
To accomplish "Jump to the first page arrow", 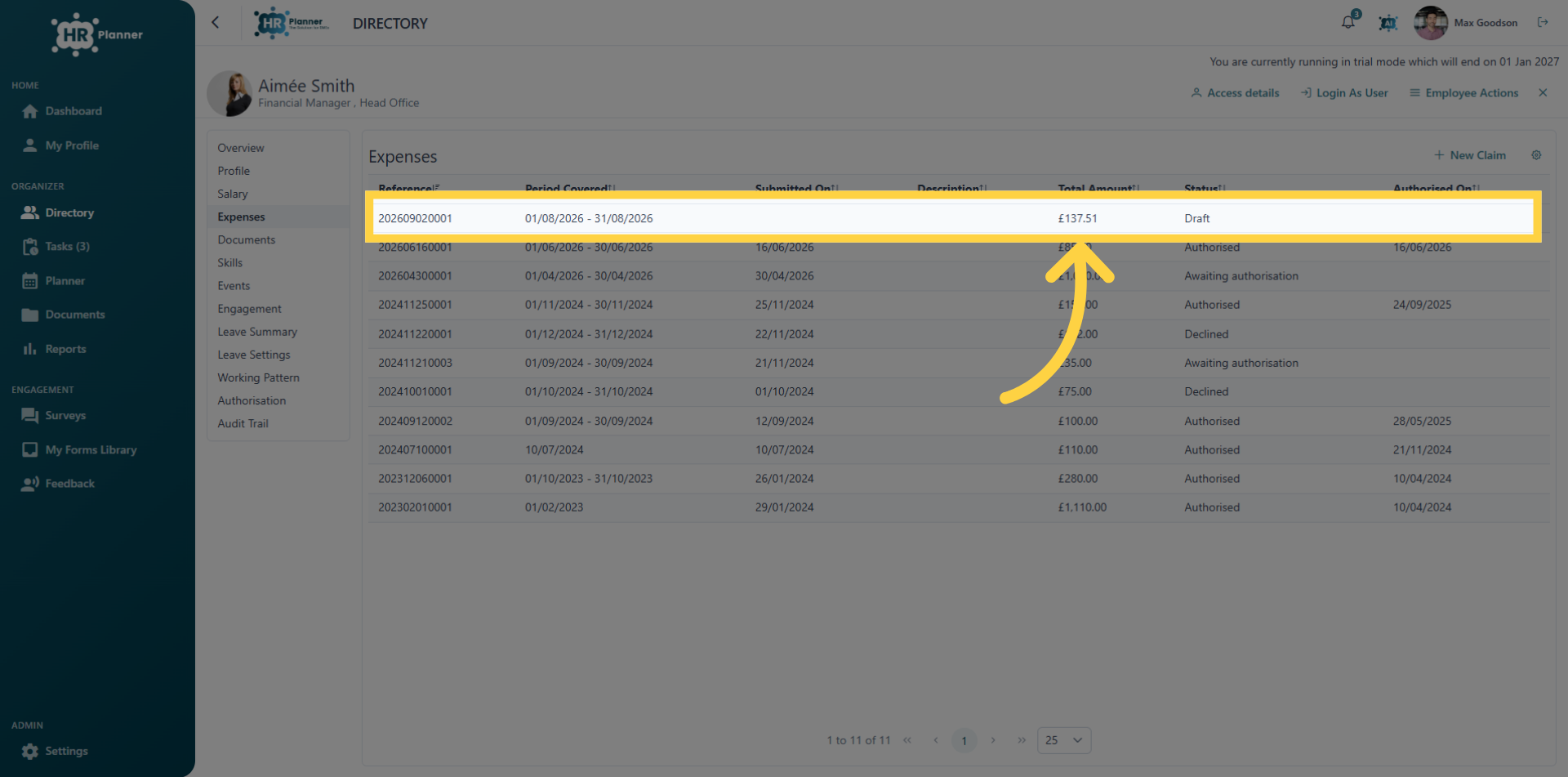I will tap(907, 740).
